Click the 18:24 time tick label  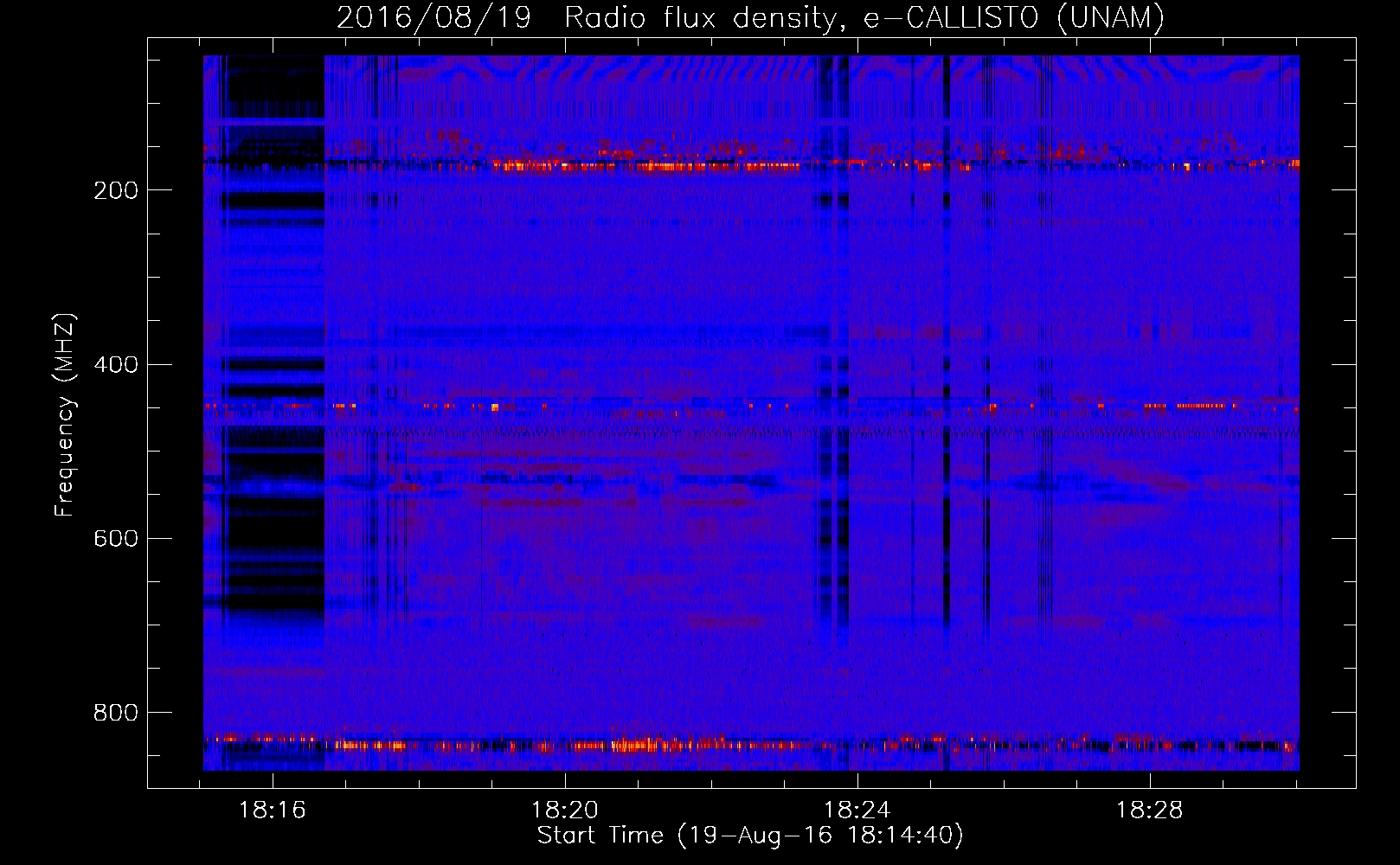857,811
